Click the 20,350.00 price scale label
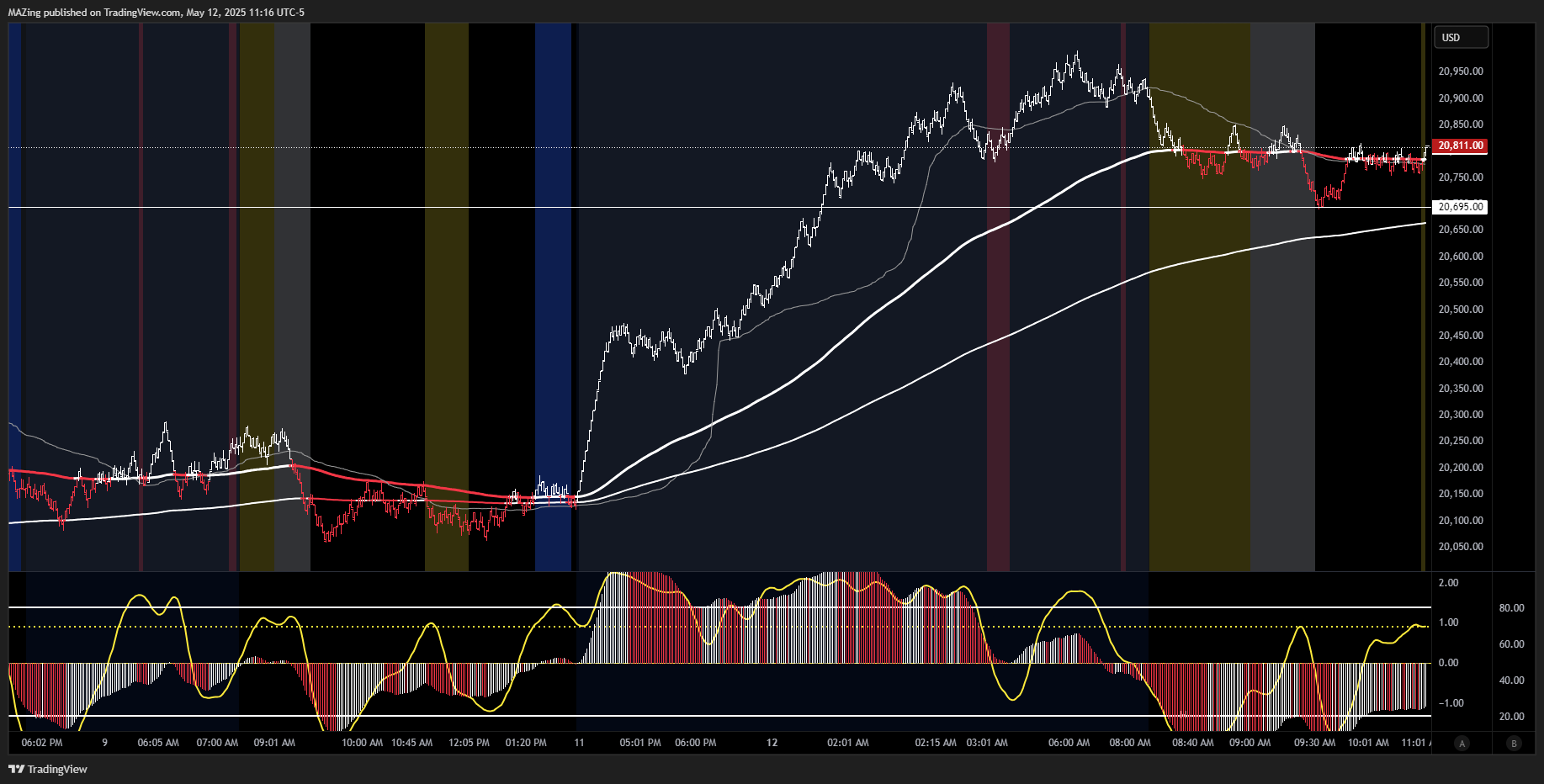This screenshot has width=1544, height=784. point(1461,389)
